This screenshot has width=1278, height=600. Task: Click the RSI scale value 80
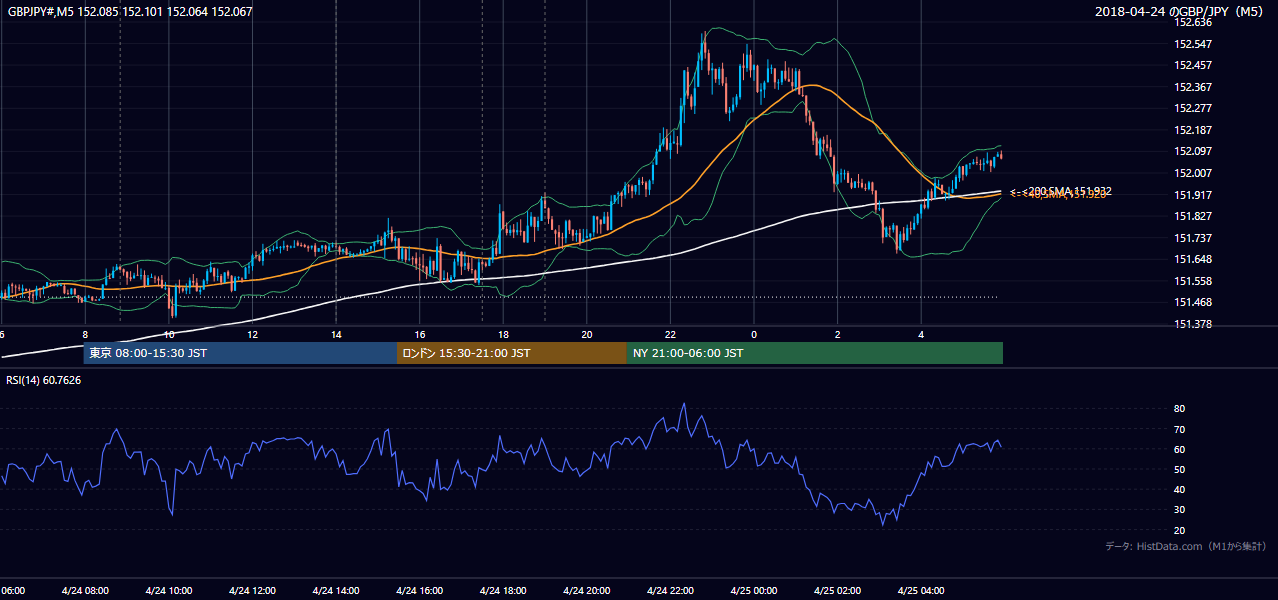[1179, 409]
